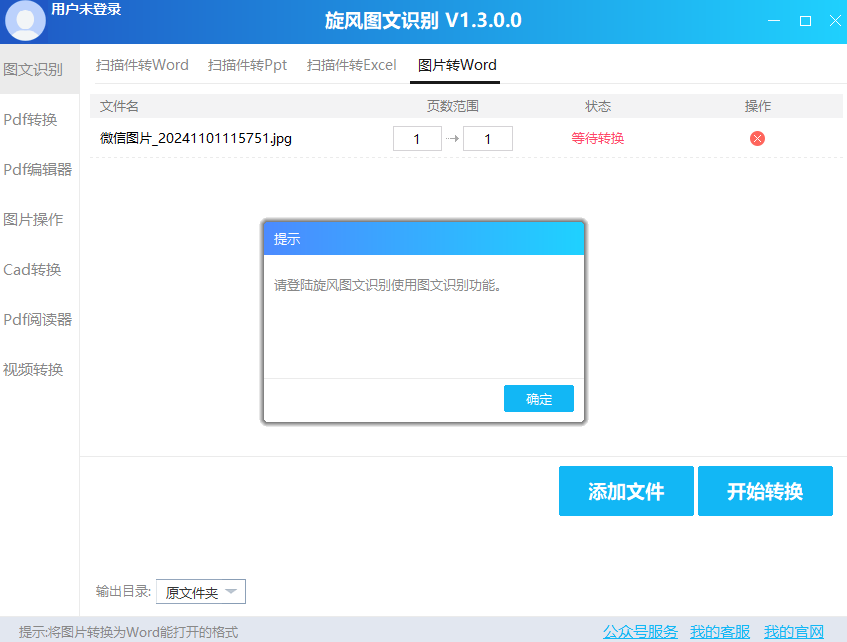Click the 等待转换 status text
Screen dimensions: 847x642
click(x=597, y=139)
